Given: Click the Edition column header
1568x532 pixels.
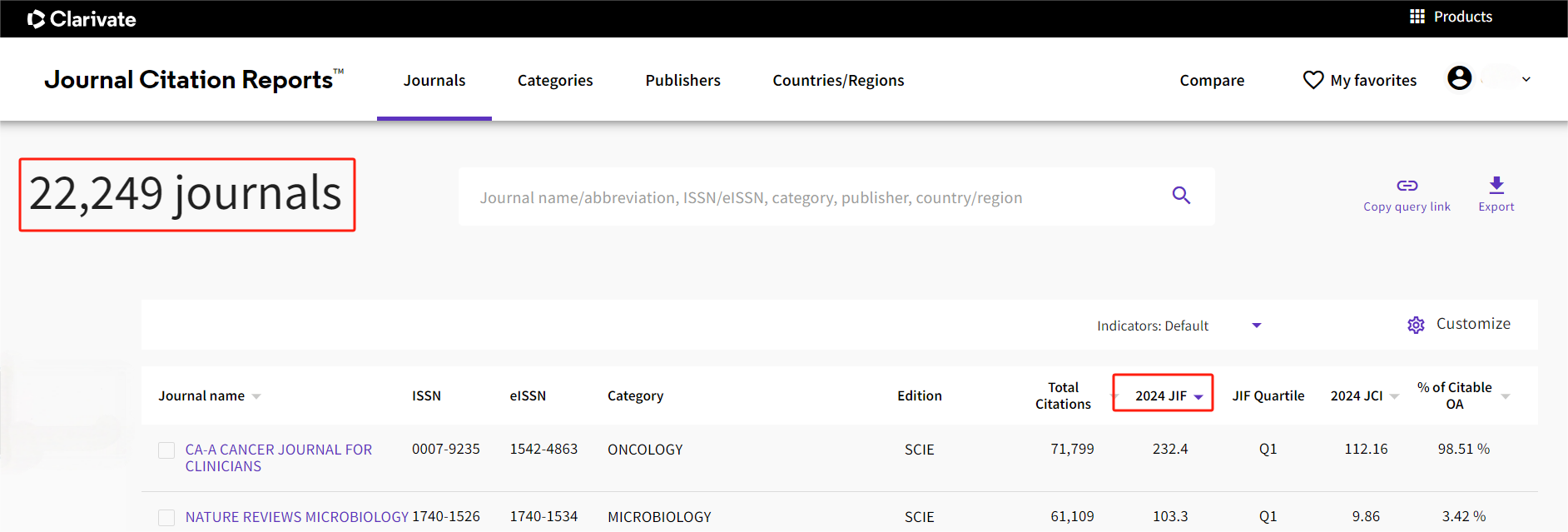Looking at the screenshot, I should coord(919,395).
